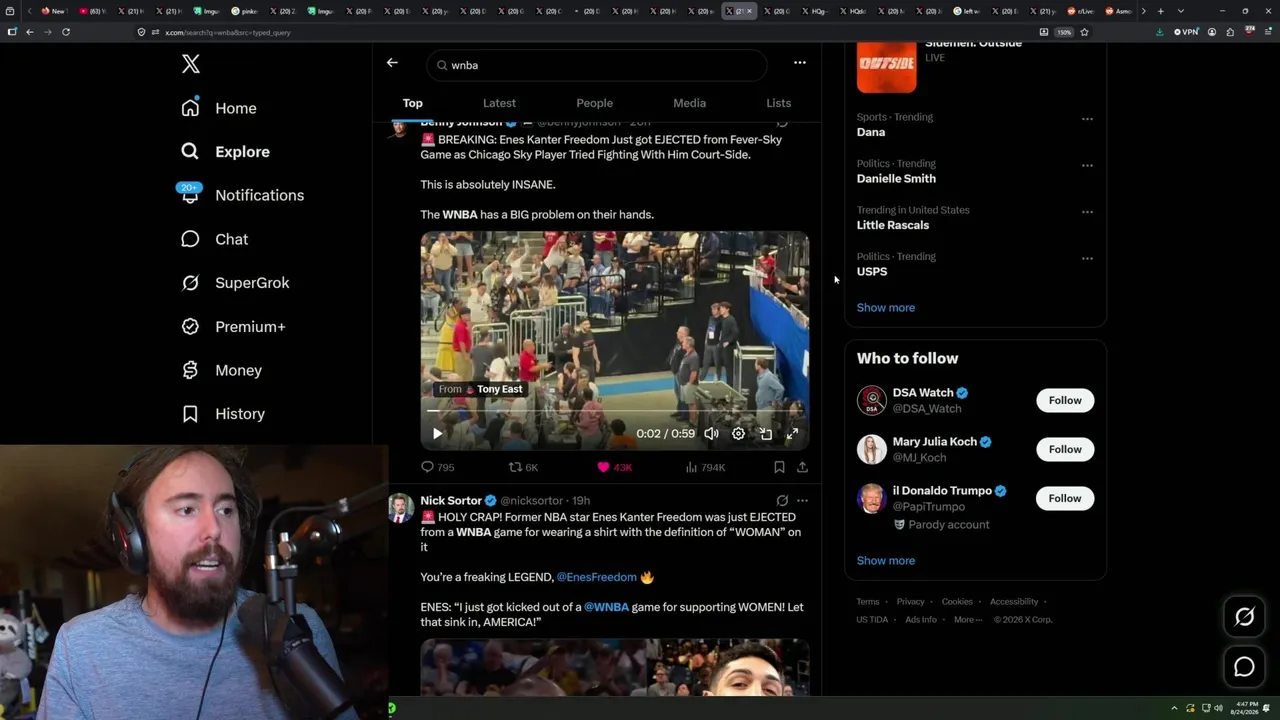Show hidden system tray icons
This screenshot has height=720, width=1280.
[1176, 708]
